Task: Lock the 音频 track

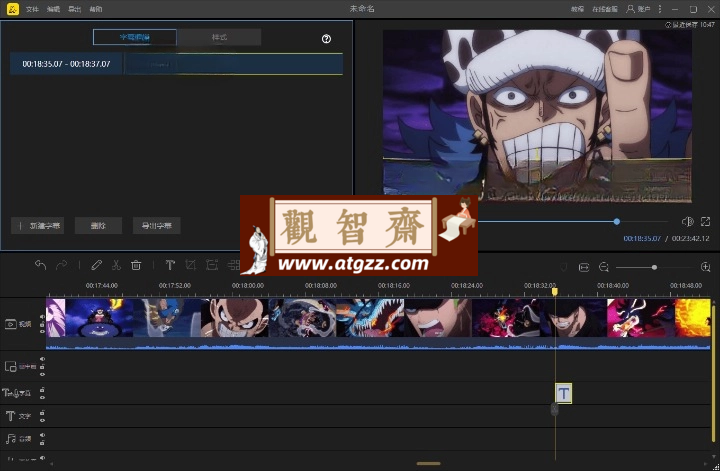Action: (x=42, y=443)
